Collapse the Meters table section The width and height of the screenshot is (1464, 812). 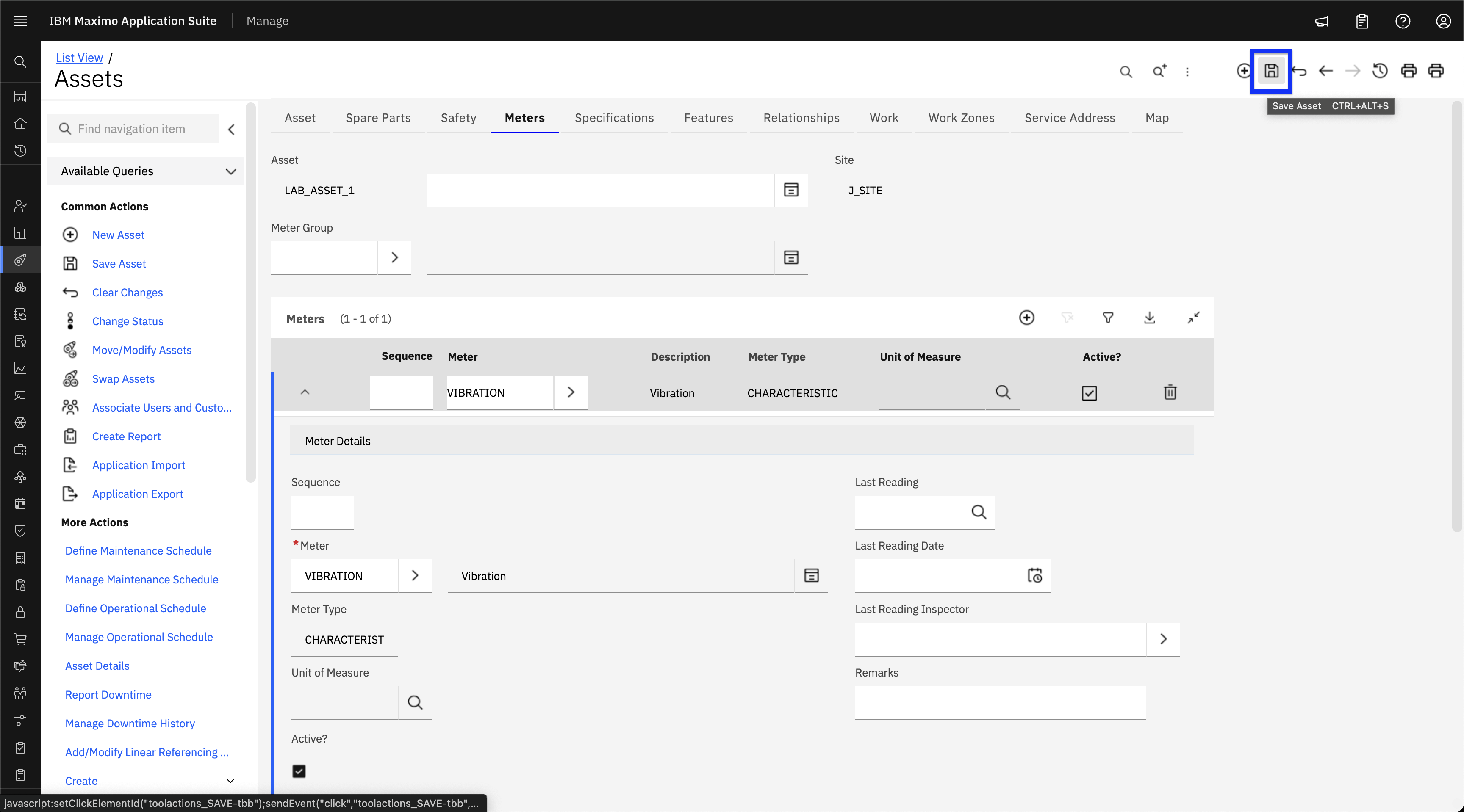click(x=1193, y=318)
